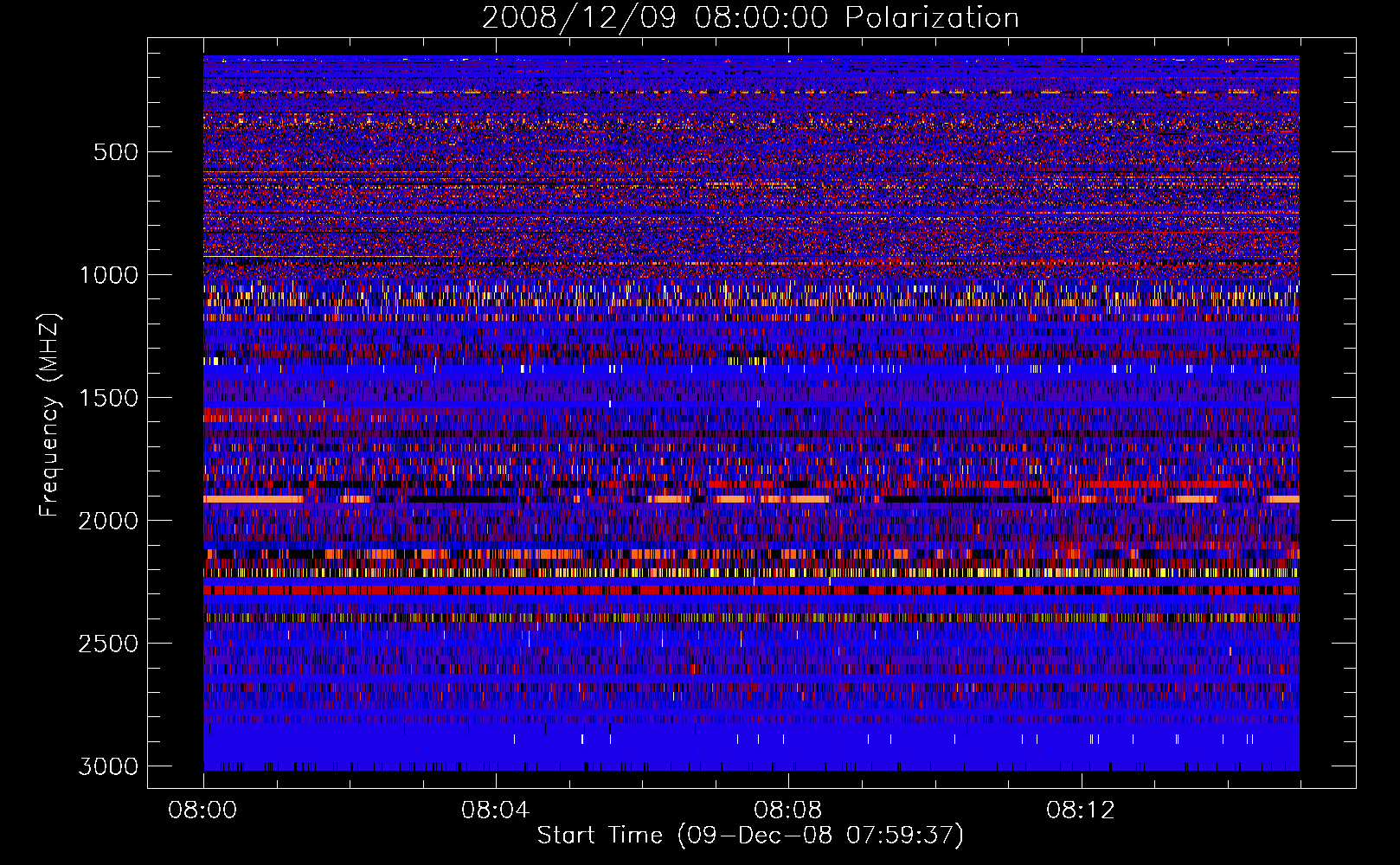Select the 'Frequency (MHZ)' axis label
The height and width of the screenshot is (865, 1400).
(50, 415)
